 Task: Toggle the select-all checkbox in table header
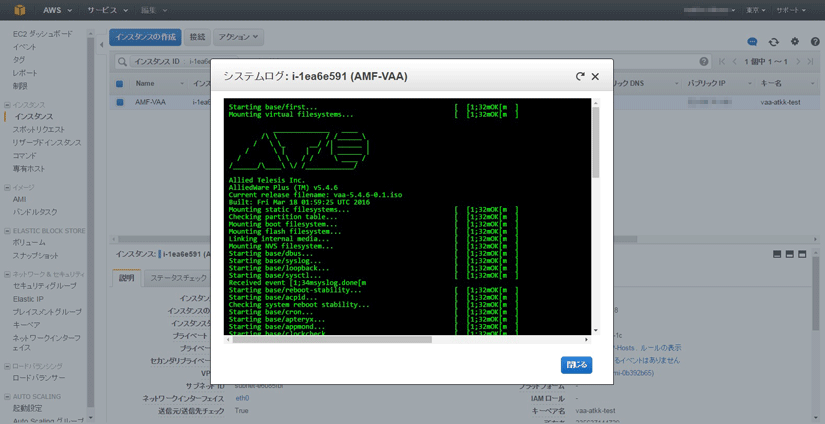pyautogui.click(x=120, y=84)
